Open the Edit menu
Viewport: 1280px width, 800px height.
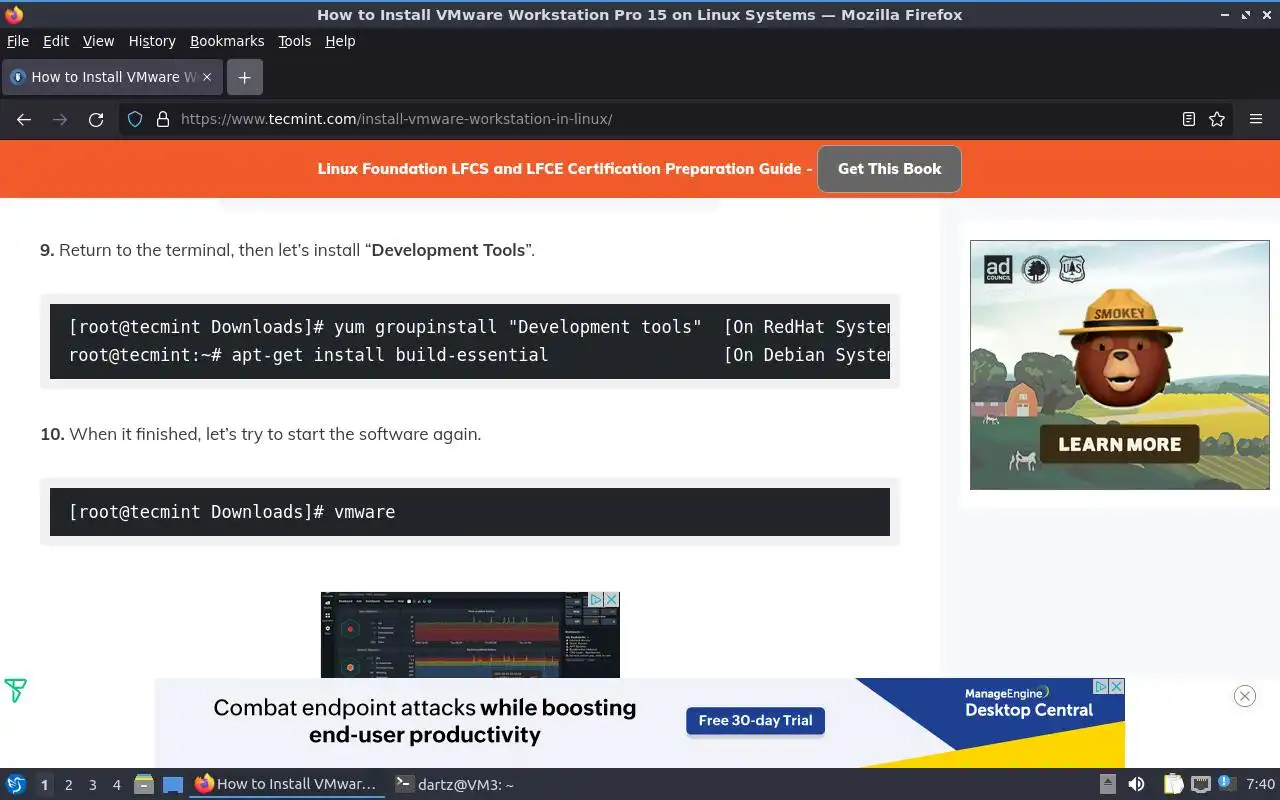click(x=56, y=41)
